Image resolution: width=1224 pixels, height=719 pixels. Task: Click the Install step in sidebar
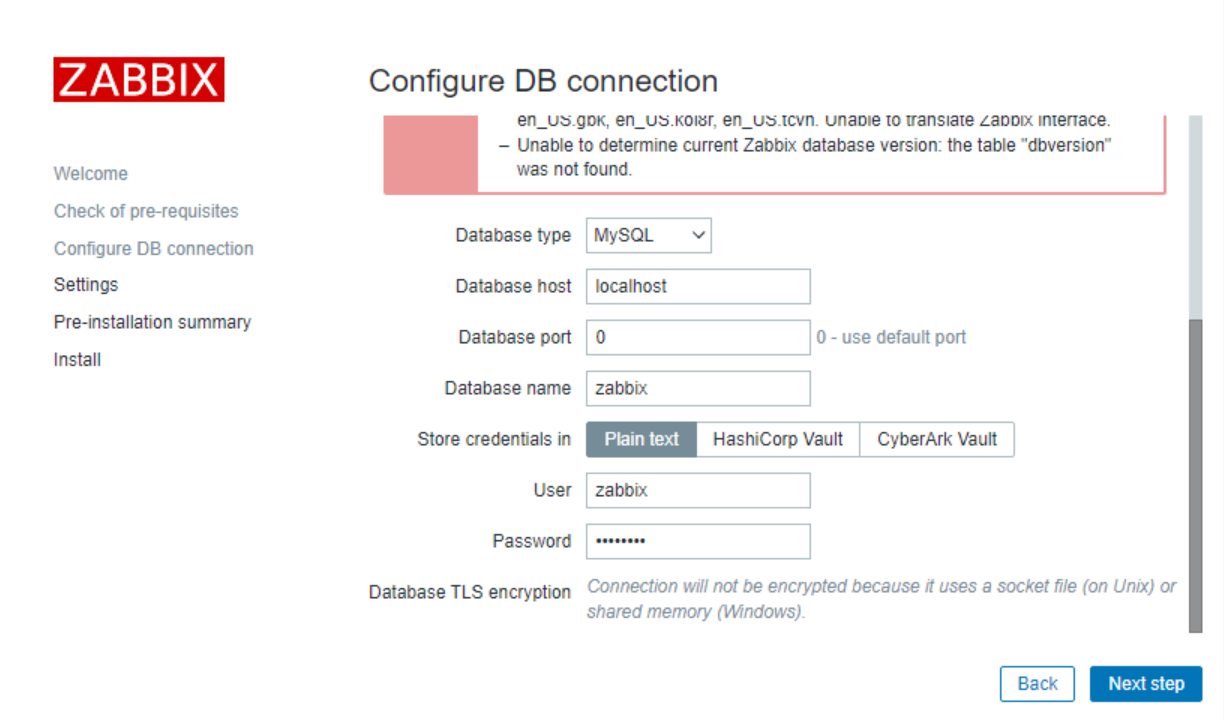(x=77, y=359)
